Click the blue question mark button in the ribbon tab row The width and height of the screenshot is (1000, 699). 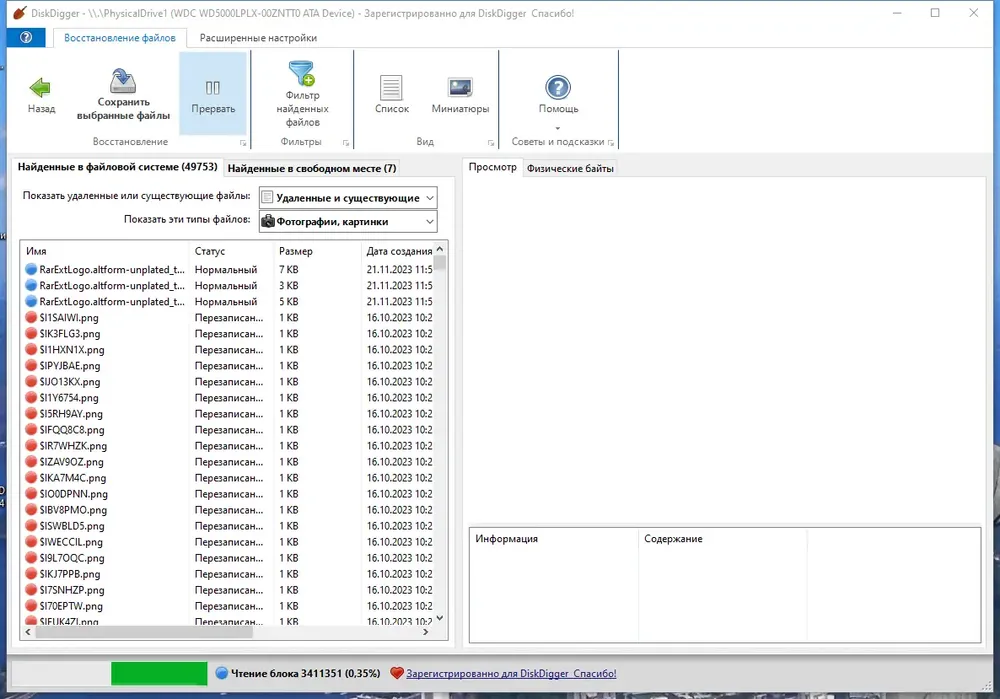coord(26,37)
